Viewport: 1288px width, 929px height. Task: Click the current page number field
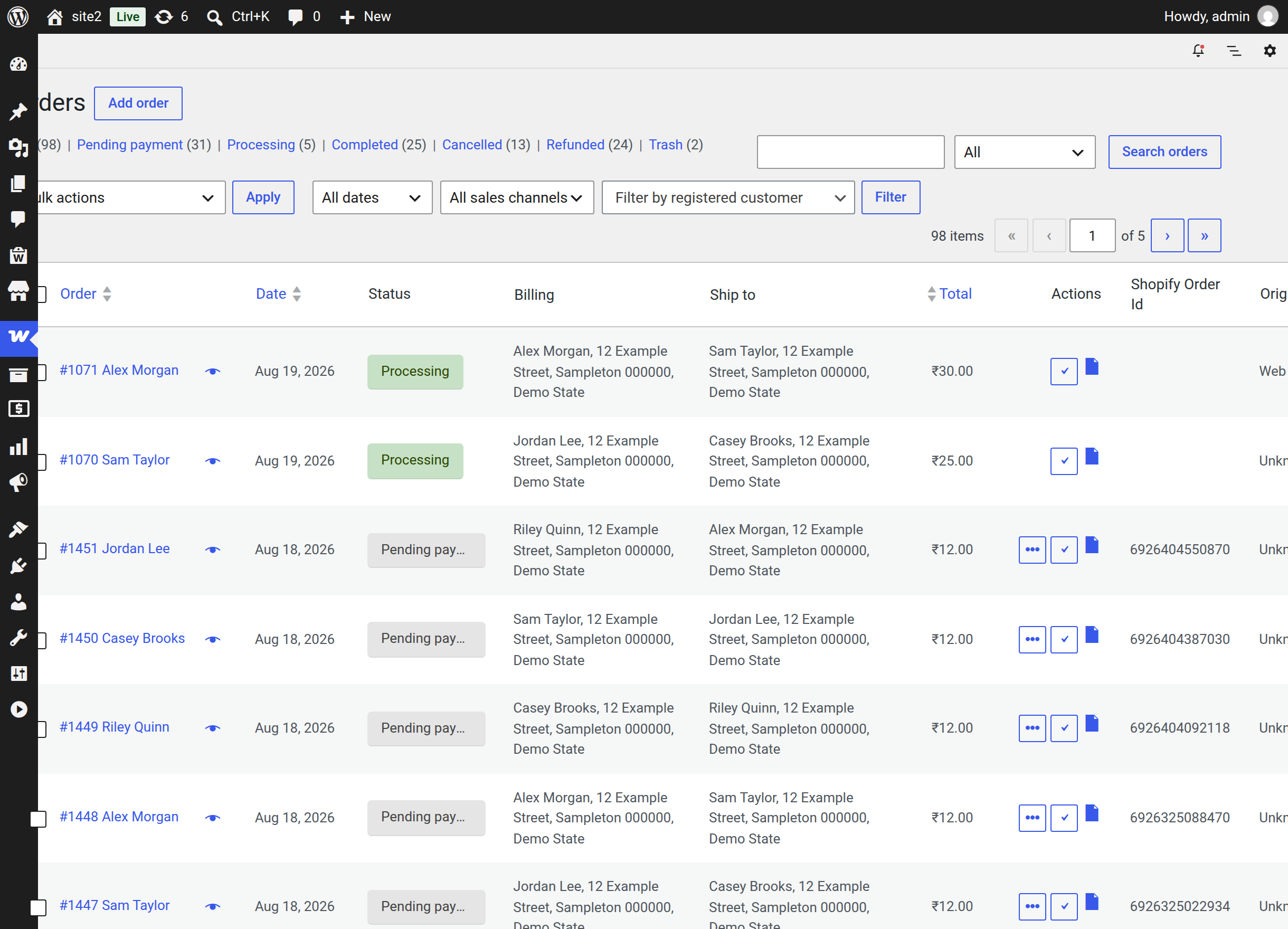tap(1092, 235)
